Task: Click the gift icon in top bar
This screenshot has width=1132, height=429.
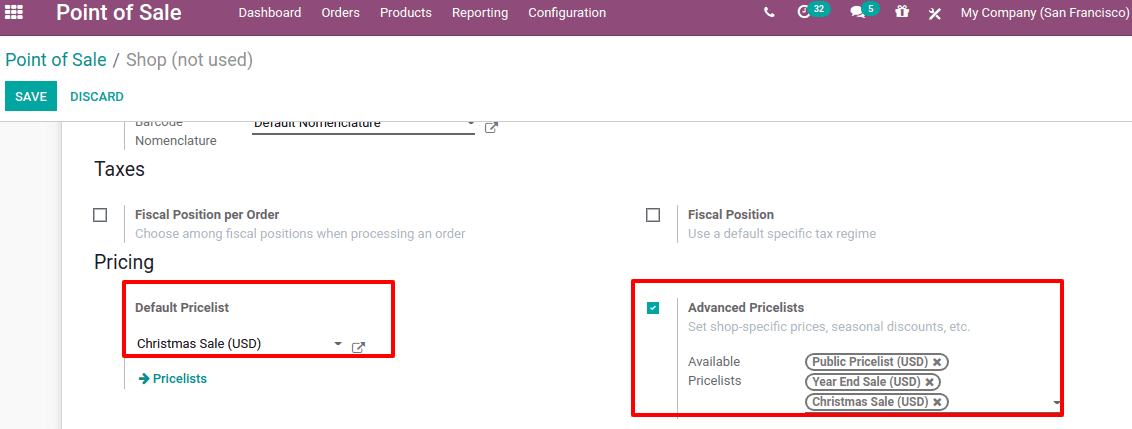Action: (x=902, y=13)
